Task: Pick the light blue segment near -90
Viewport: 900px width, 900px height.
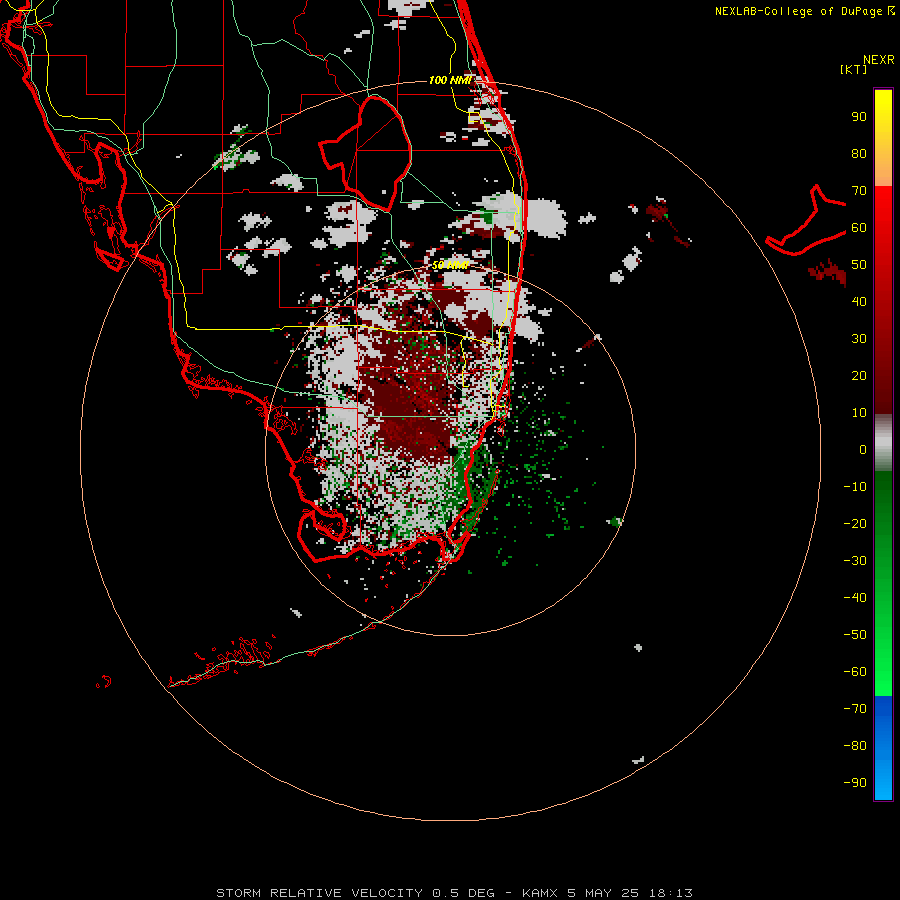Action: [x=883, y=781]
